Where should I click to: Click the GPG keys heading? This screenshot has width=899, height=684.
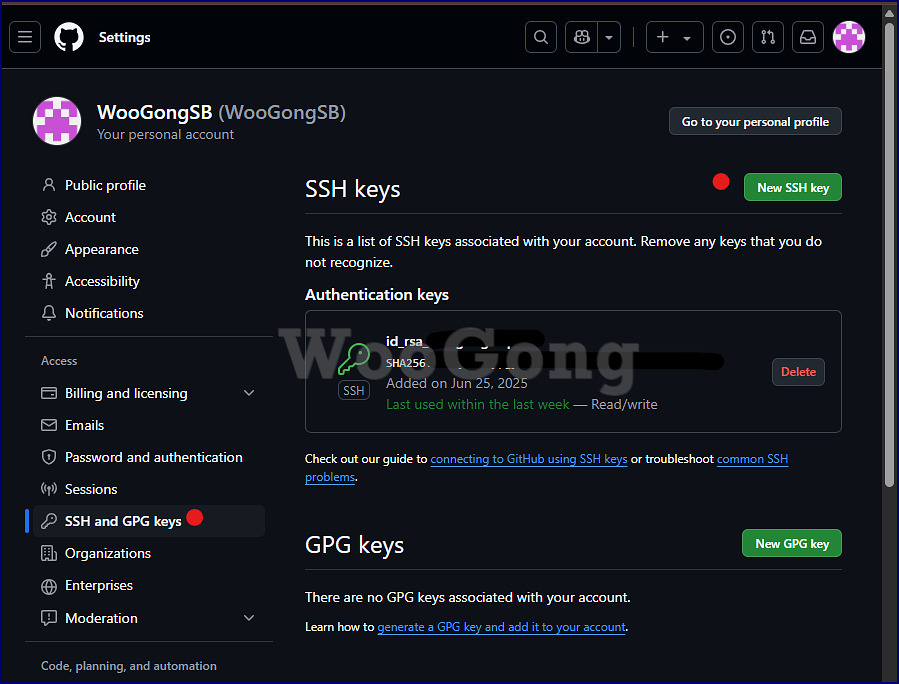354,545
